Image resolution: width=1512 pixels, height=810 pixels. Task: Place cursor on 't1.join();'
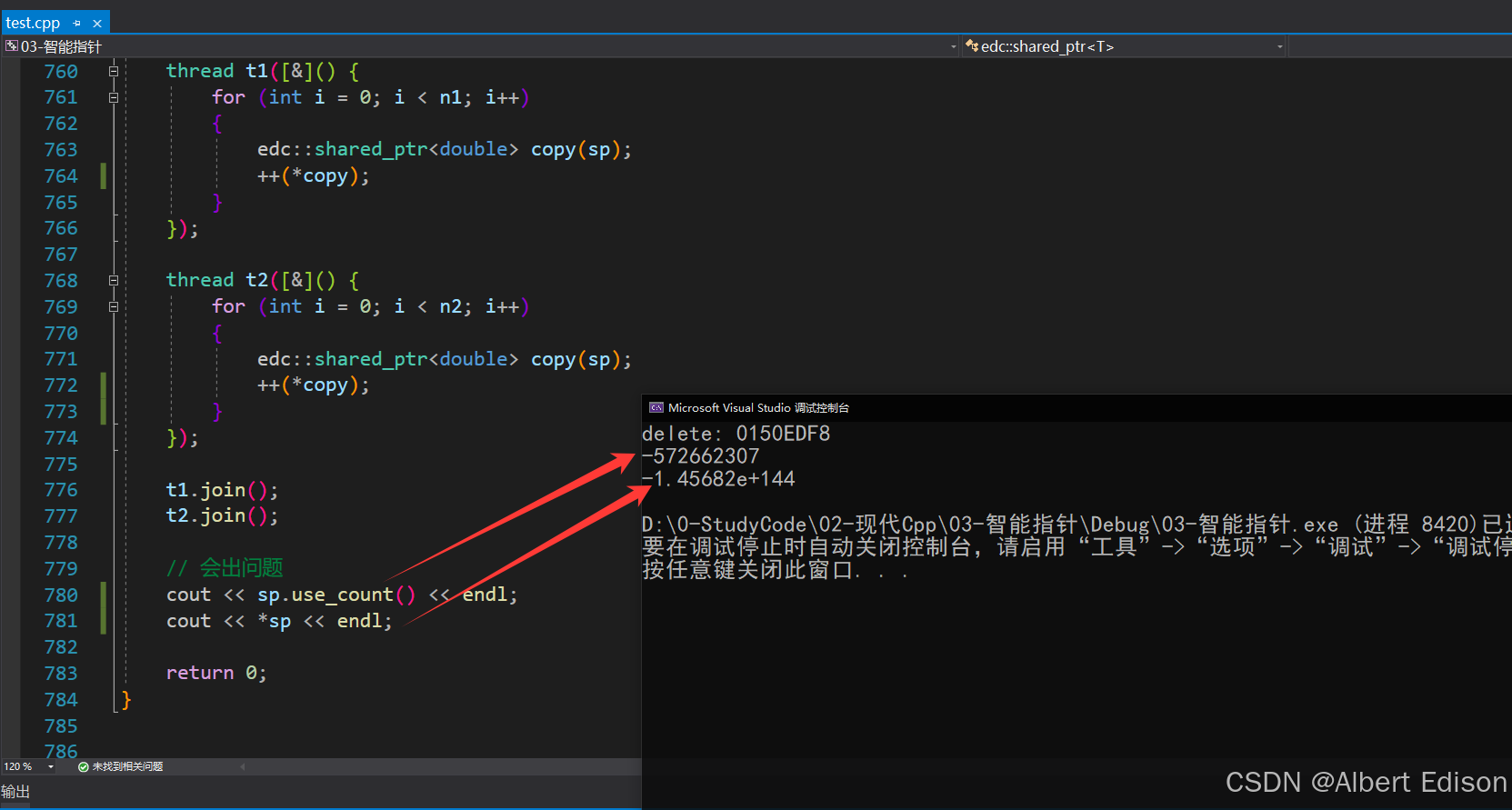(222, 491)
